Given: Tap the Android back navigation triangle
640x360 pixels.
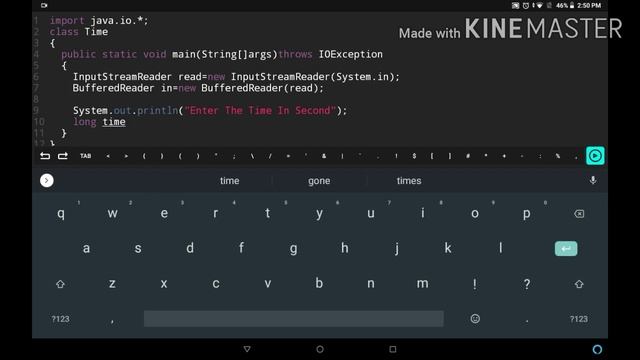Looking at the screenshot, I should (247, 349).
